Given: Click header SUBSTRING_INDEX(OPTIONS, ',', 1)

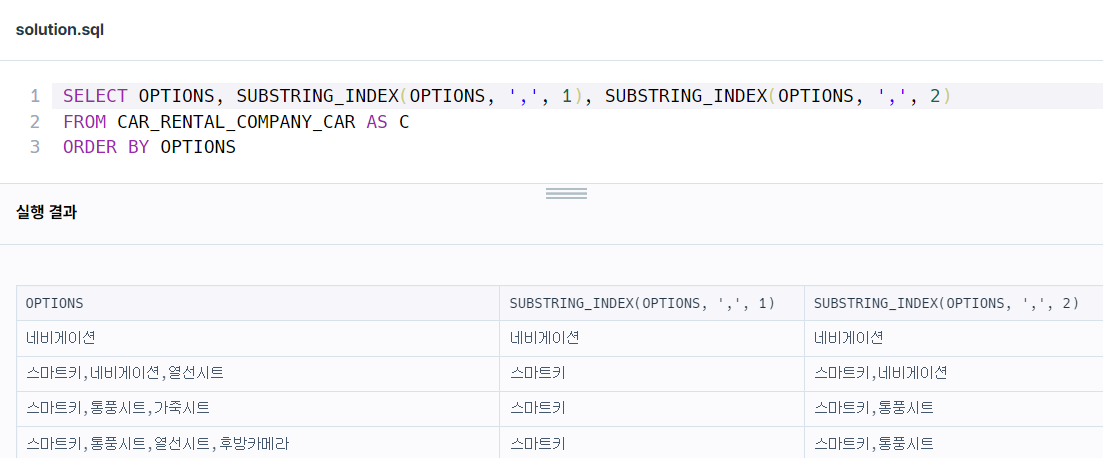Looking at the screenshot, I should point(652,303).
